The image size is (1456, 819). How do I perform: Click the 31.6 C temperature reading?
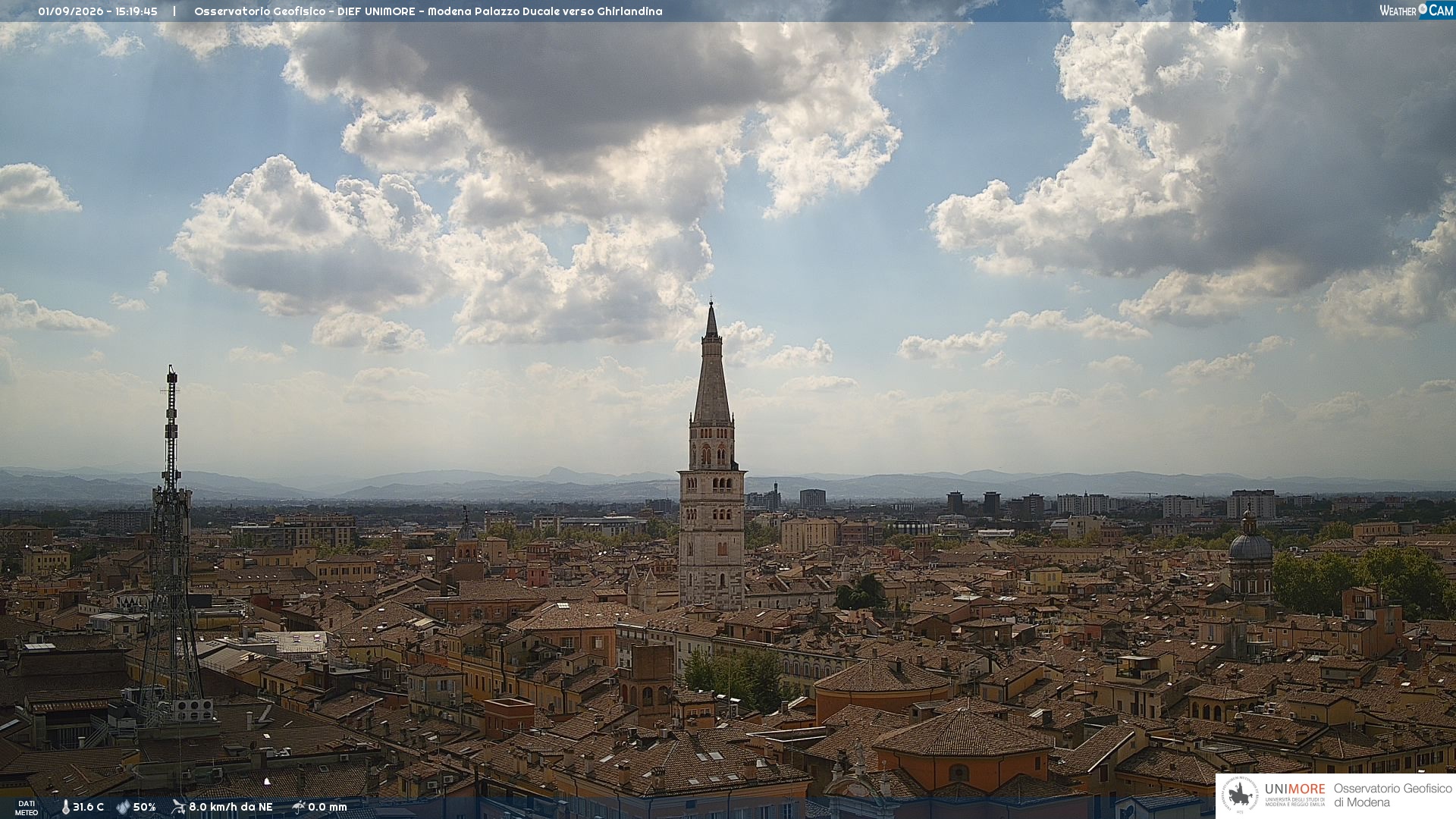coord(88,807)
